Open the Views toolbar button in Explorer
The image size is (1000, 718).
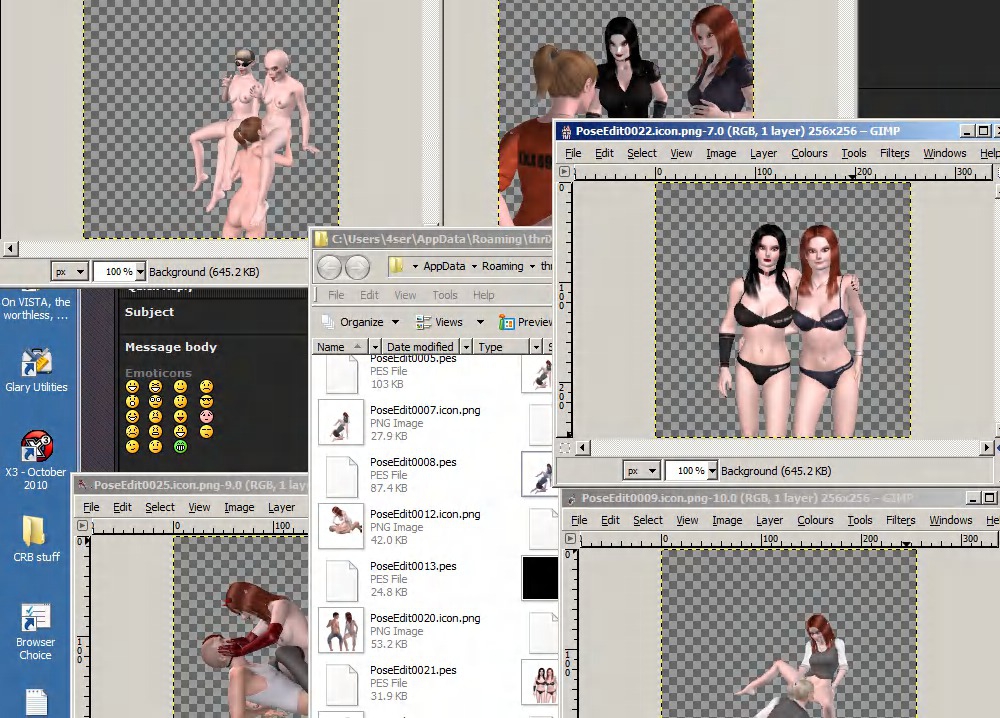pyautogui.click(x=439, y=322)
